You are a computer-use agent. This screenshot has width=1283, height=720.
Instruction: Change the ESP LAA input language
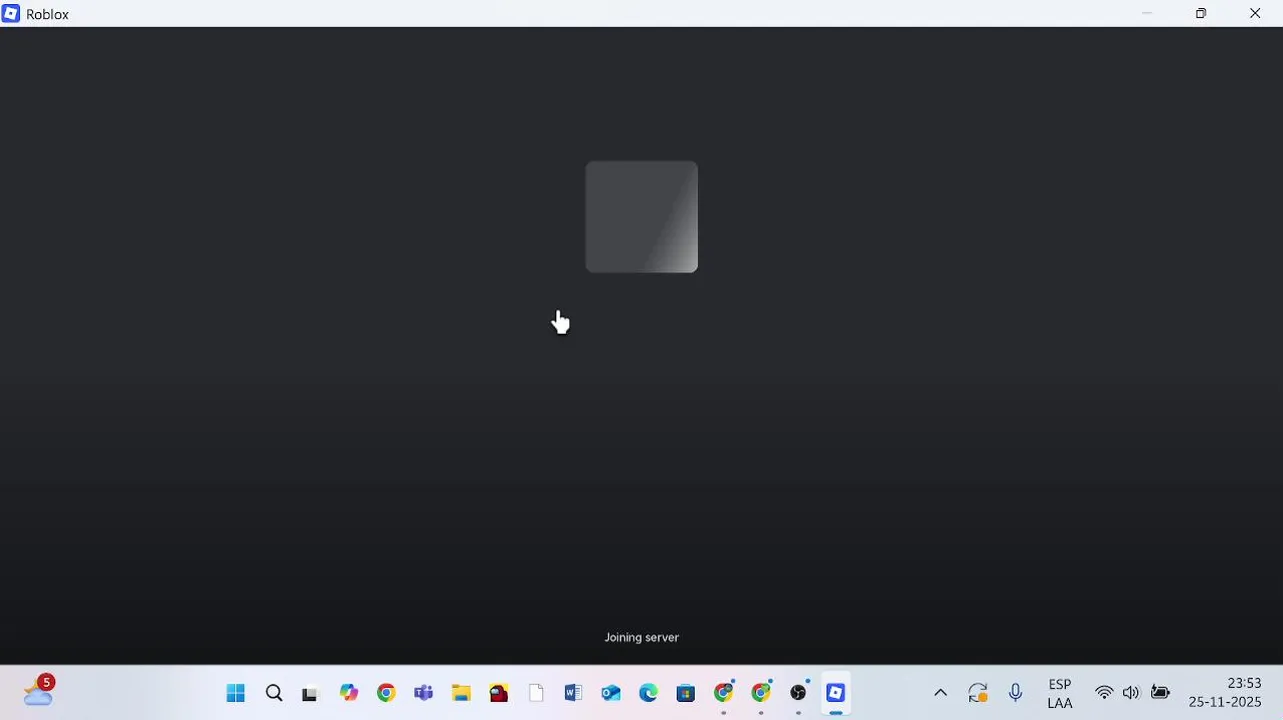[1060, 693]
